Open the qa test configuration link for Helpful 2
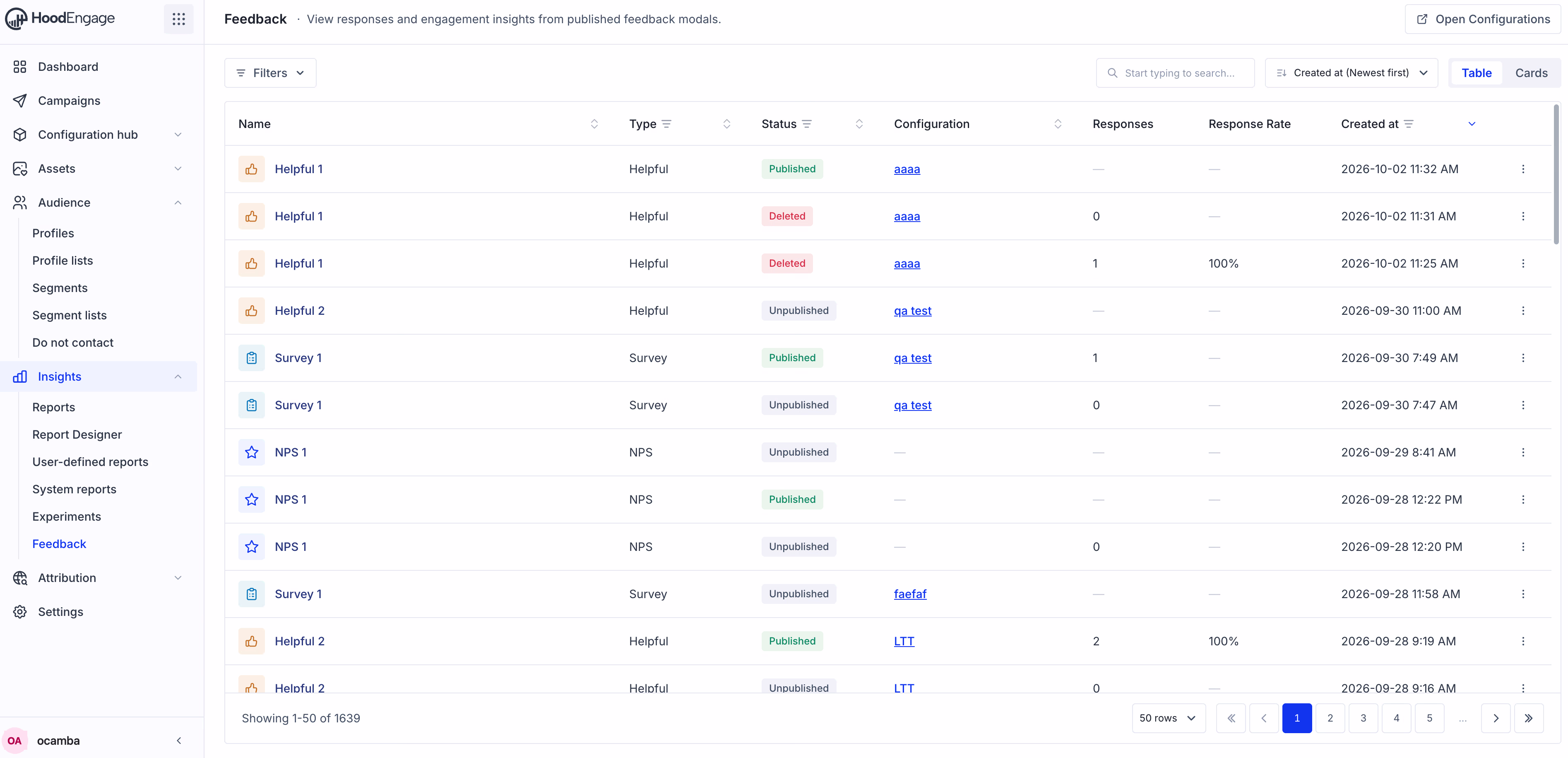Viewport: 1568px width, 758px height. click(912, 311)
